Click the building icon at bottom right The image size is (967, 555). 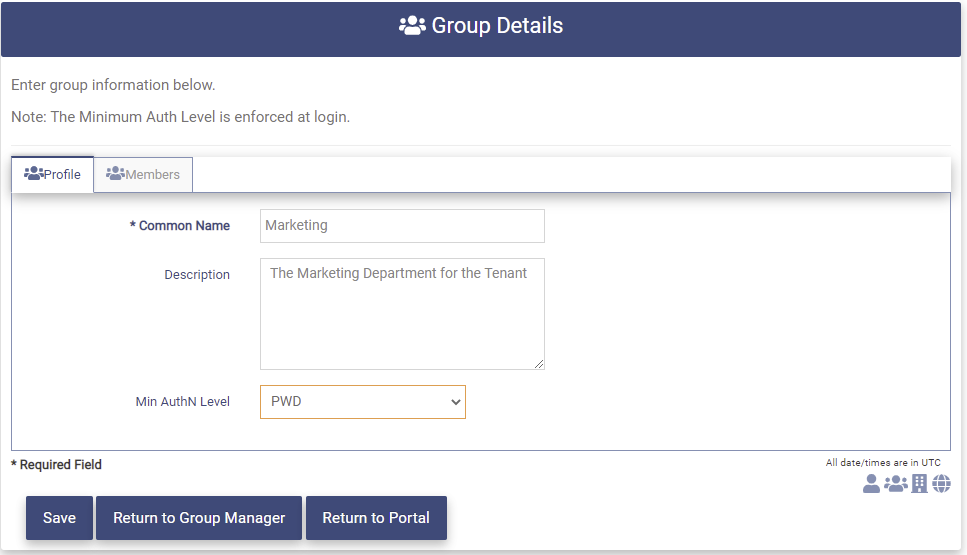[919, 484]
